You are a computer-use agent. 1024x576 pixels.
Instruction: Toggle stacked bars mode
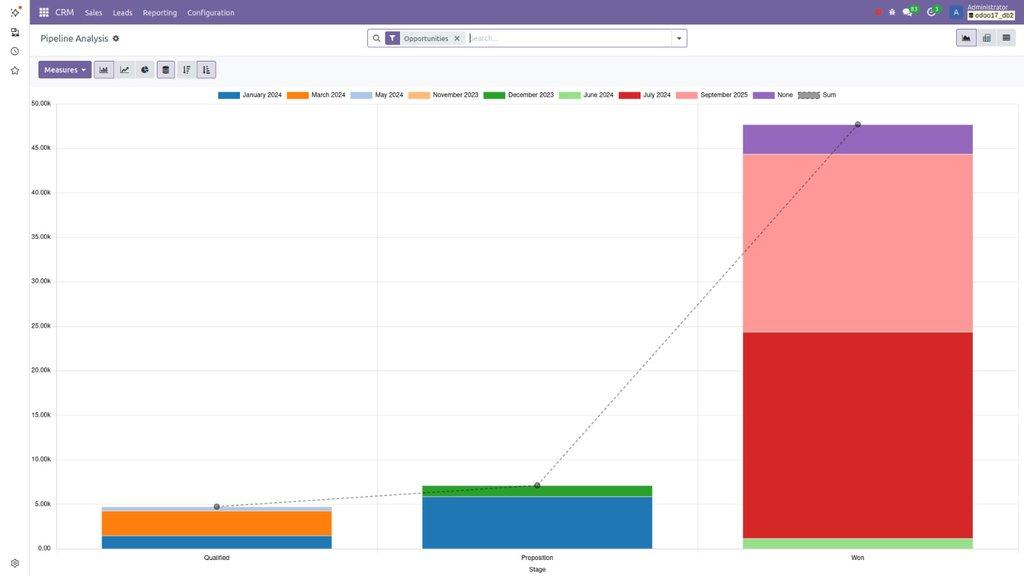point(165,69)
